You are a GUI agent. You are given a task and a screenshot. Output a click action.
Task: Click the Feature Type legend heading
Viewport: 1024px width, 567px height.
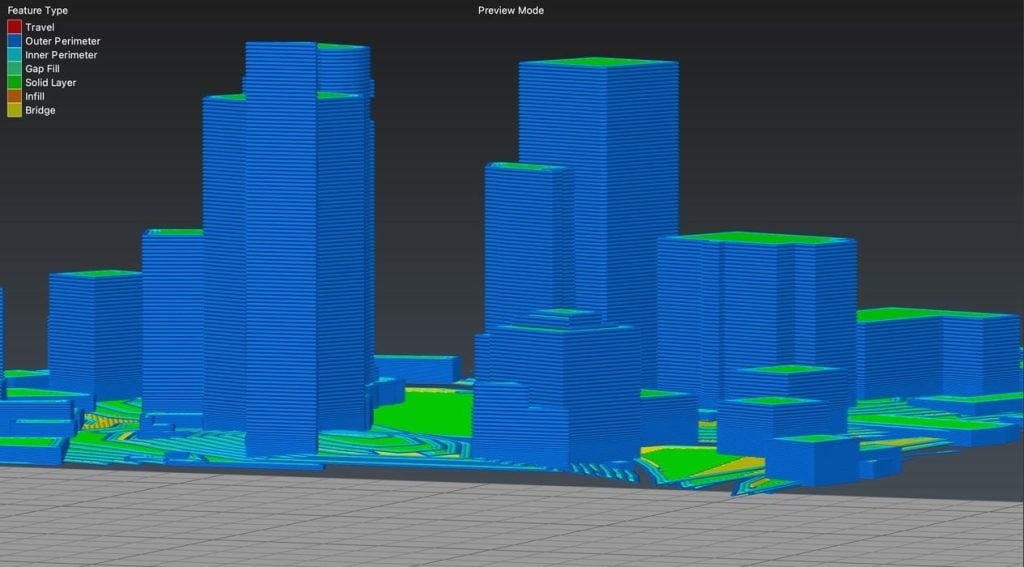pyautogui.click(x=38, y=11)
